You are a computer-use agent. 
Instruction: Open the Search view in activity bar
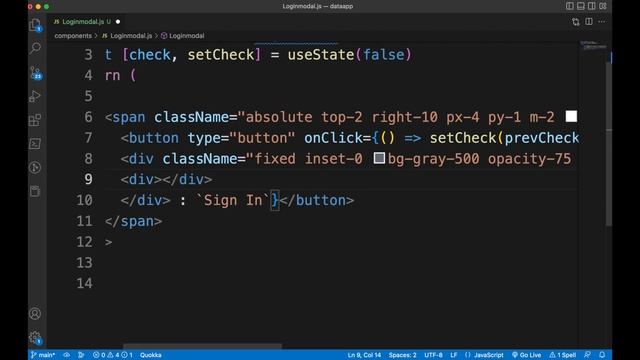(36, 48)
